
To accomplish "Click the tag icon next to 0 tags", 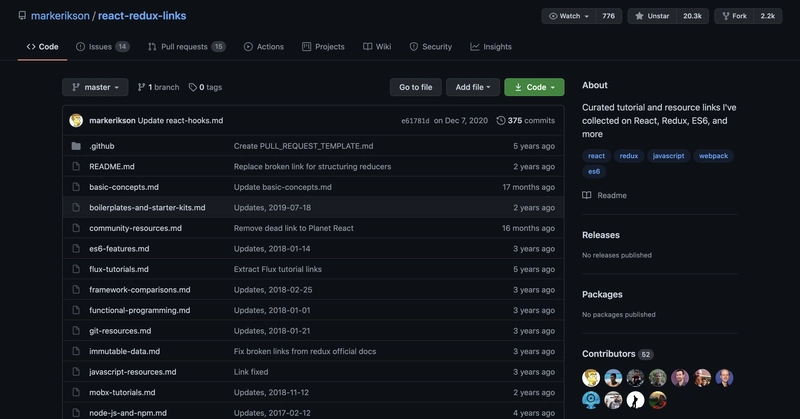I will pyautogui.click(x=192, y=87).
